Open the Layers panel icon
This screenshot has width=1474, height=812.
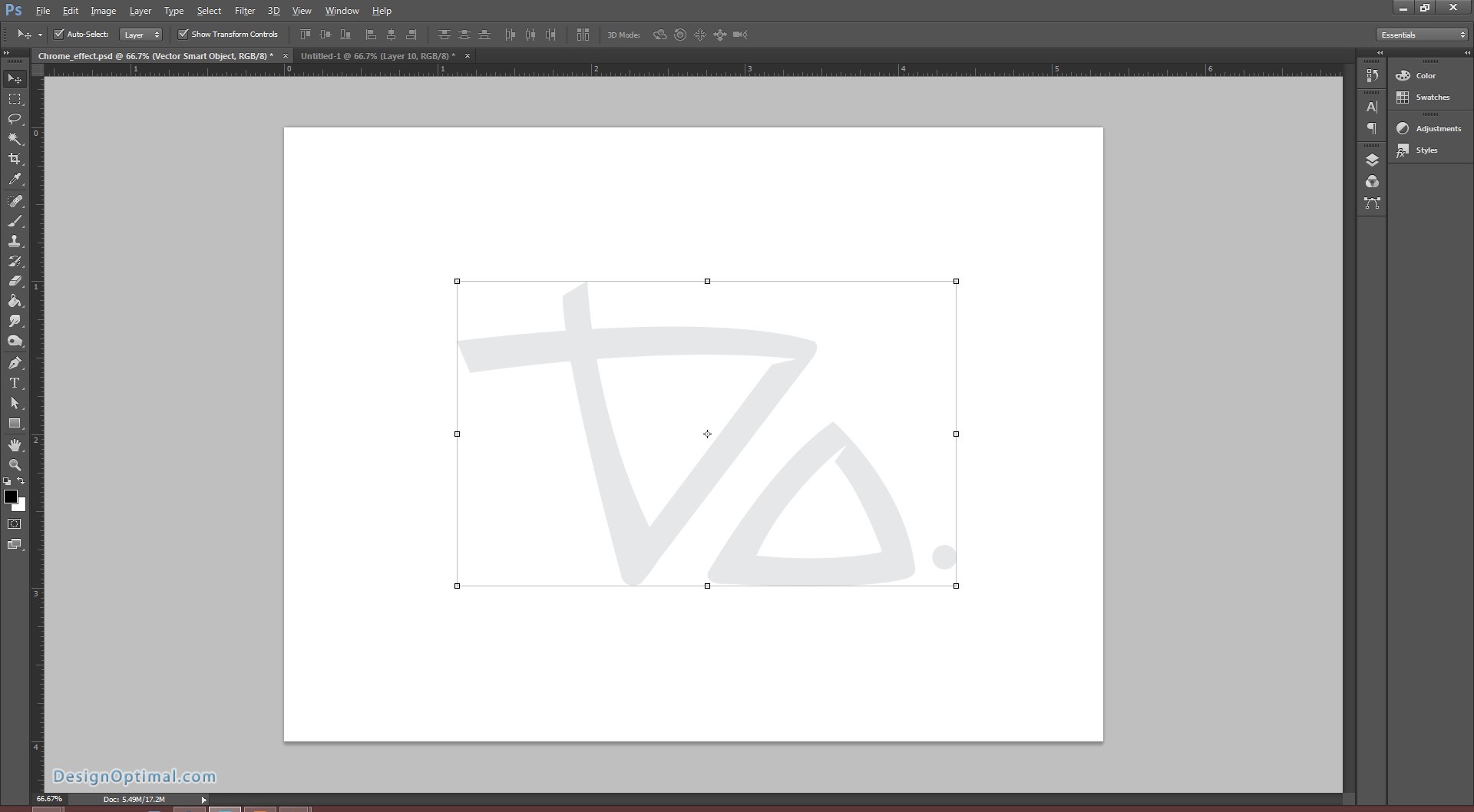coord(1372,160)
